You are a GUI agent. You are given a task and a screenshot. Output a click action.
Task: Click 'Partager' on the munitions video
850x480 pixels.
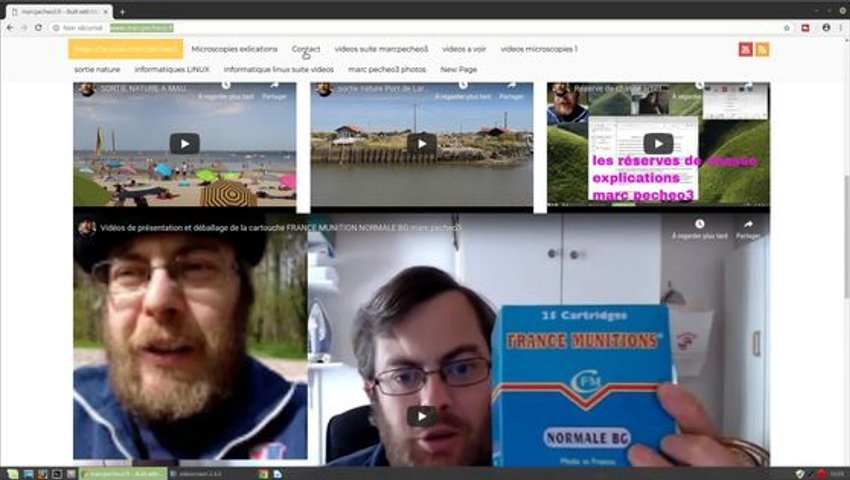click(748, 229)
